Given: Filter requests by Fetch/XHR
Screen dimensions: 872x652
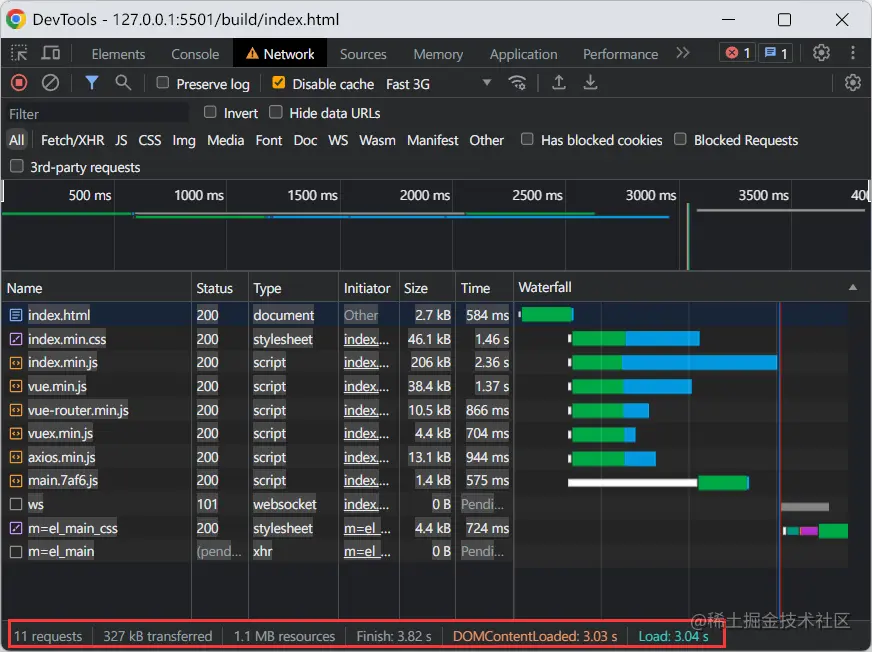Looking at the screenshot, I should [72, 140].
